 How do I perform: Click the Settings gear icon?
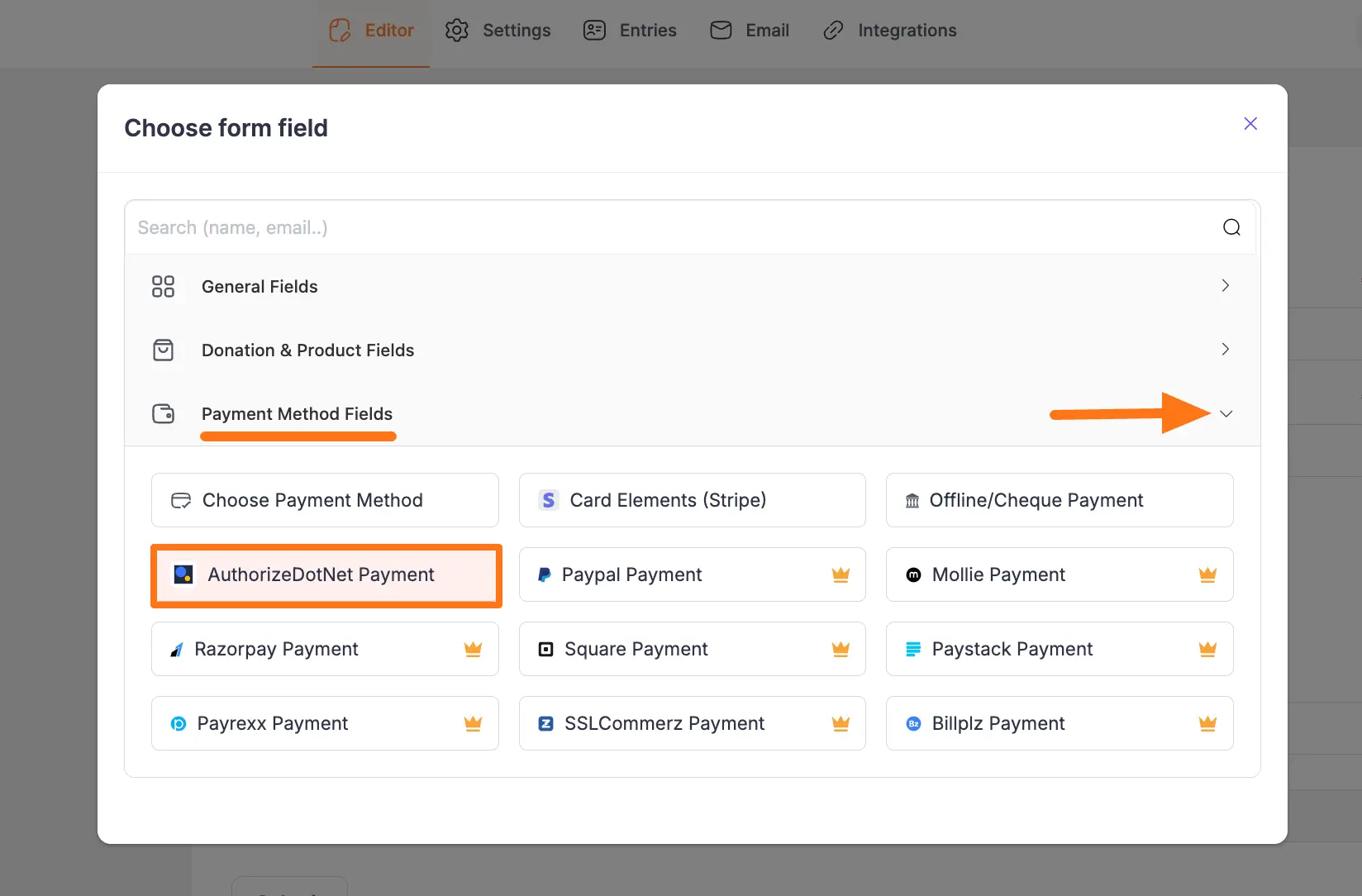pos(456,30)
